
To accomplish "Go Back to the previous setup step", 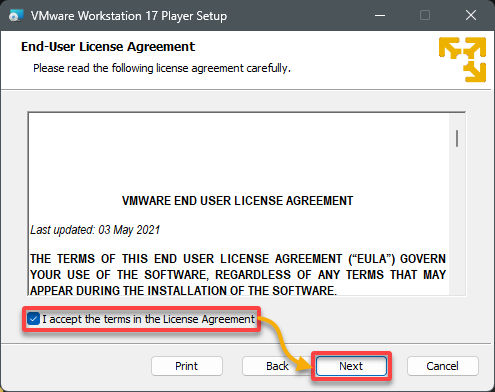I will (x=277, y=366).
